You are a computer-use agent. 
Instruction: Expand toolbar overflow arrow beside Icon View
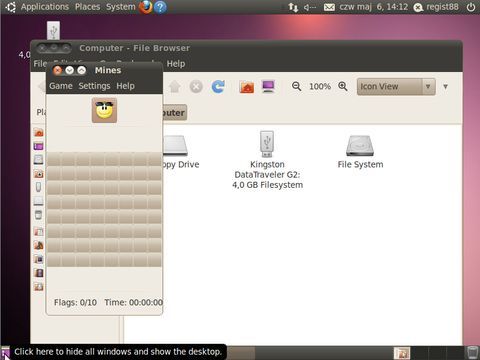[445, 87]
